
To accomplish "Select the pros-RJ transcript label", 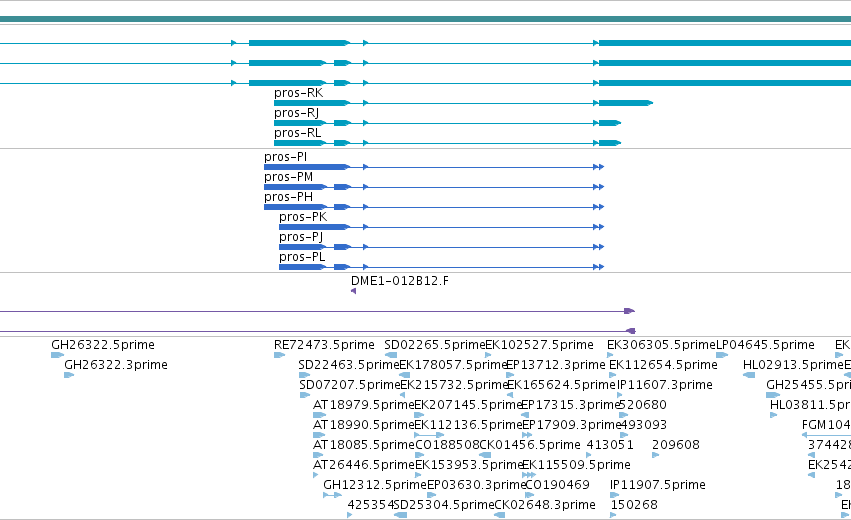I will click(x=296, y=113).
